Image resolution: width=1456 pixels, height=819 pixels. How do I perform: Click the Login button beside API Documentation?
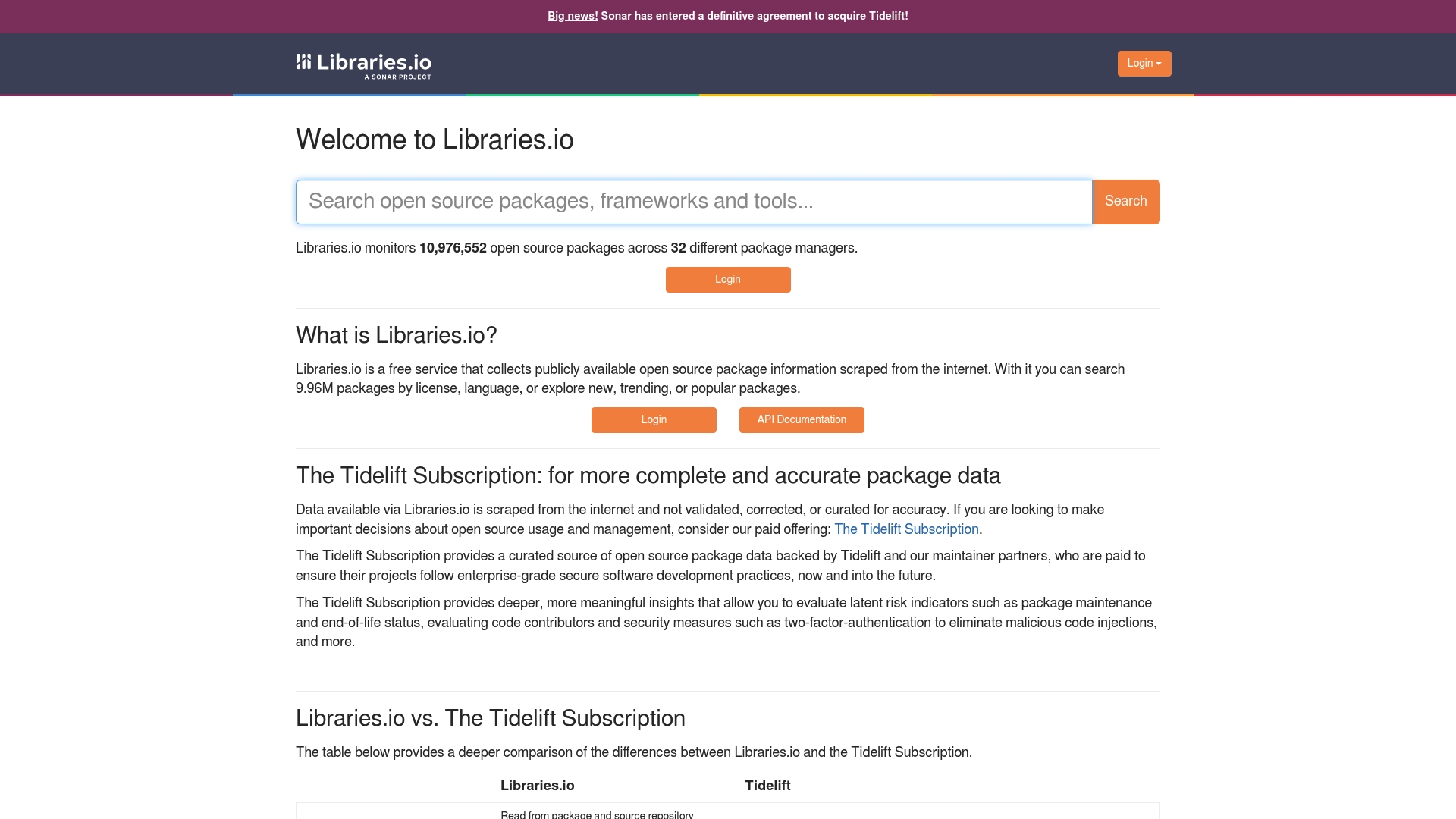[653, 420]
